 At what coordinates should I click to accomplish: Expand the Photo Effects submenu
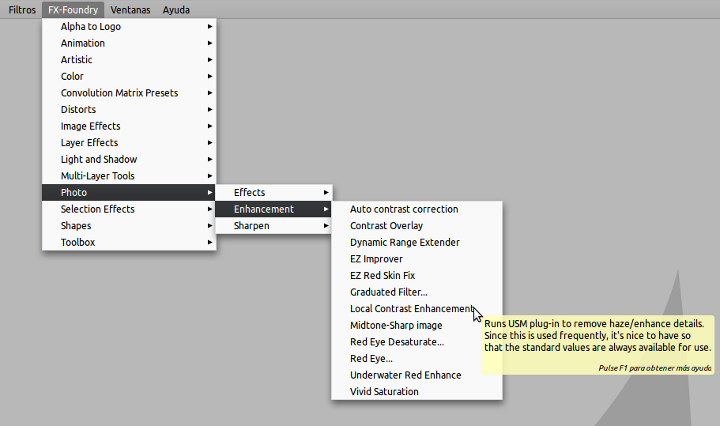274,192
